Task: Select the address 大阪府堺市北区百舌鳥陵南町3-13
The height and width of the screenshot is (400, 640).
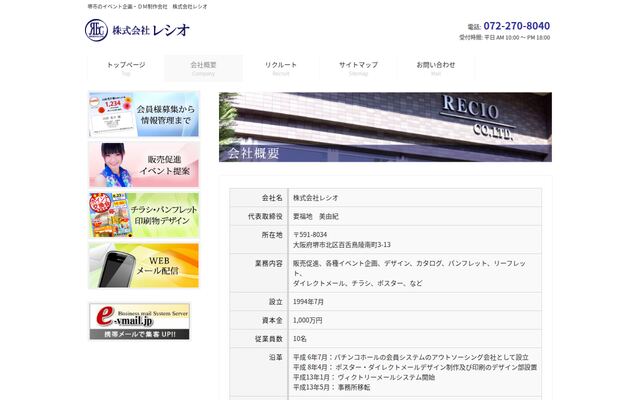Action: tap(342, 244)
